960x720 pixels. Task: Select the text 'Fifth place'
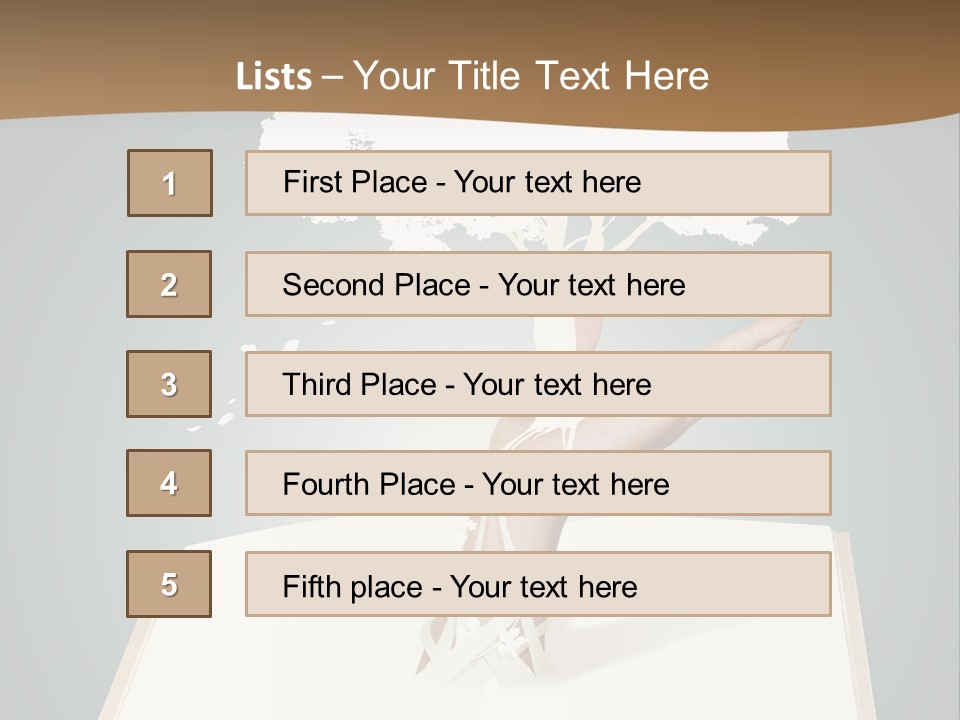click(x=353, y=587)
